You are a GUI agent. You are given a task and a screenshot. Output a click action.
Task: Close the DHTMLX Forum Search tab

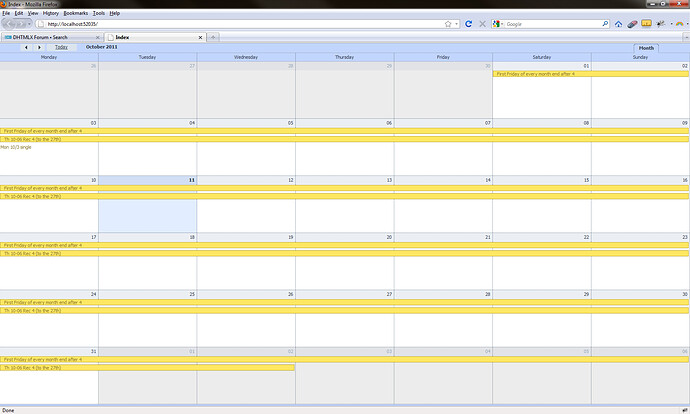pyautogui.click(x=98, y=37)
